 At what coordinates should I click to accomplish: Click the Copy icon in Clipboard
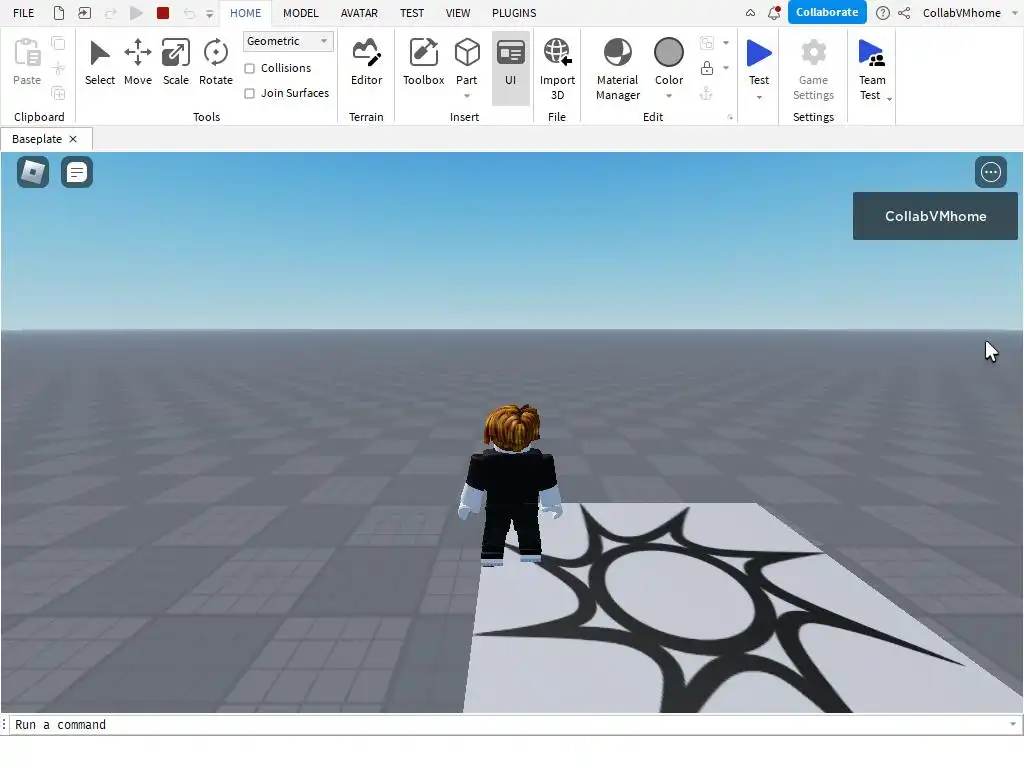58,44
